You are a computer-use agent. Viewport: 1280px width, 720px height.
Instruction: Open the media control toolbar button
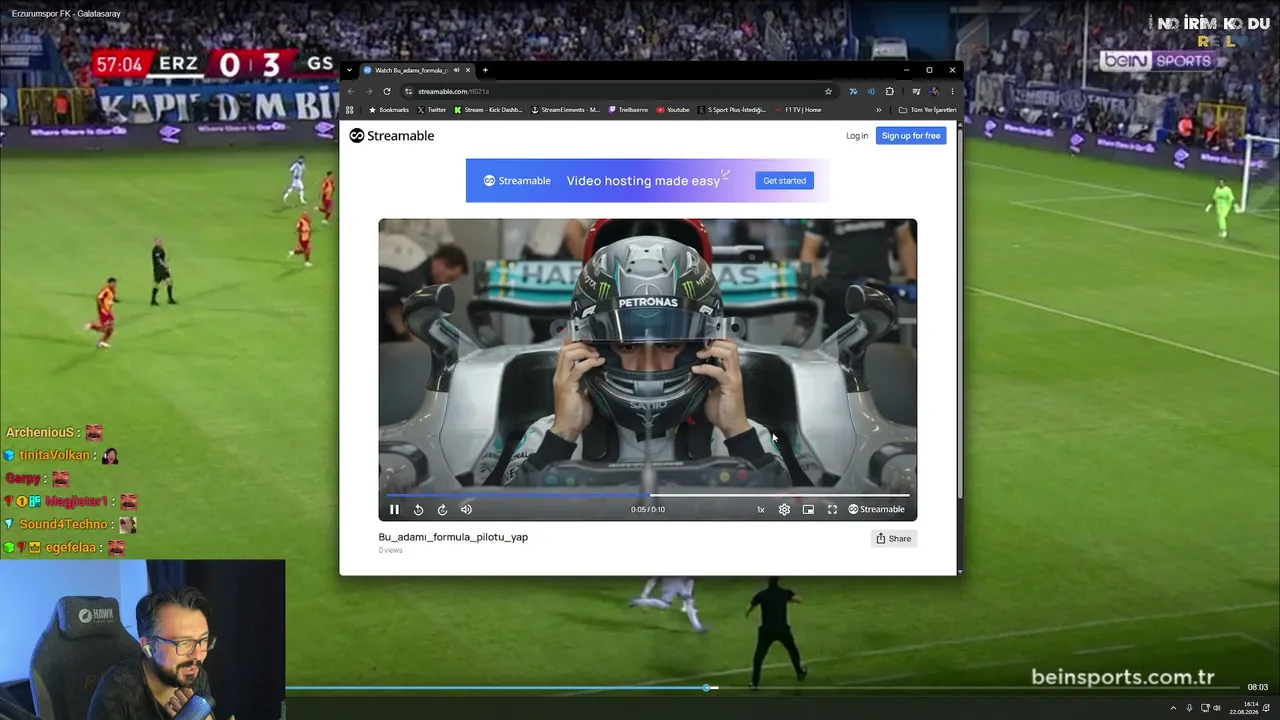click(x=916, y=91)
